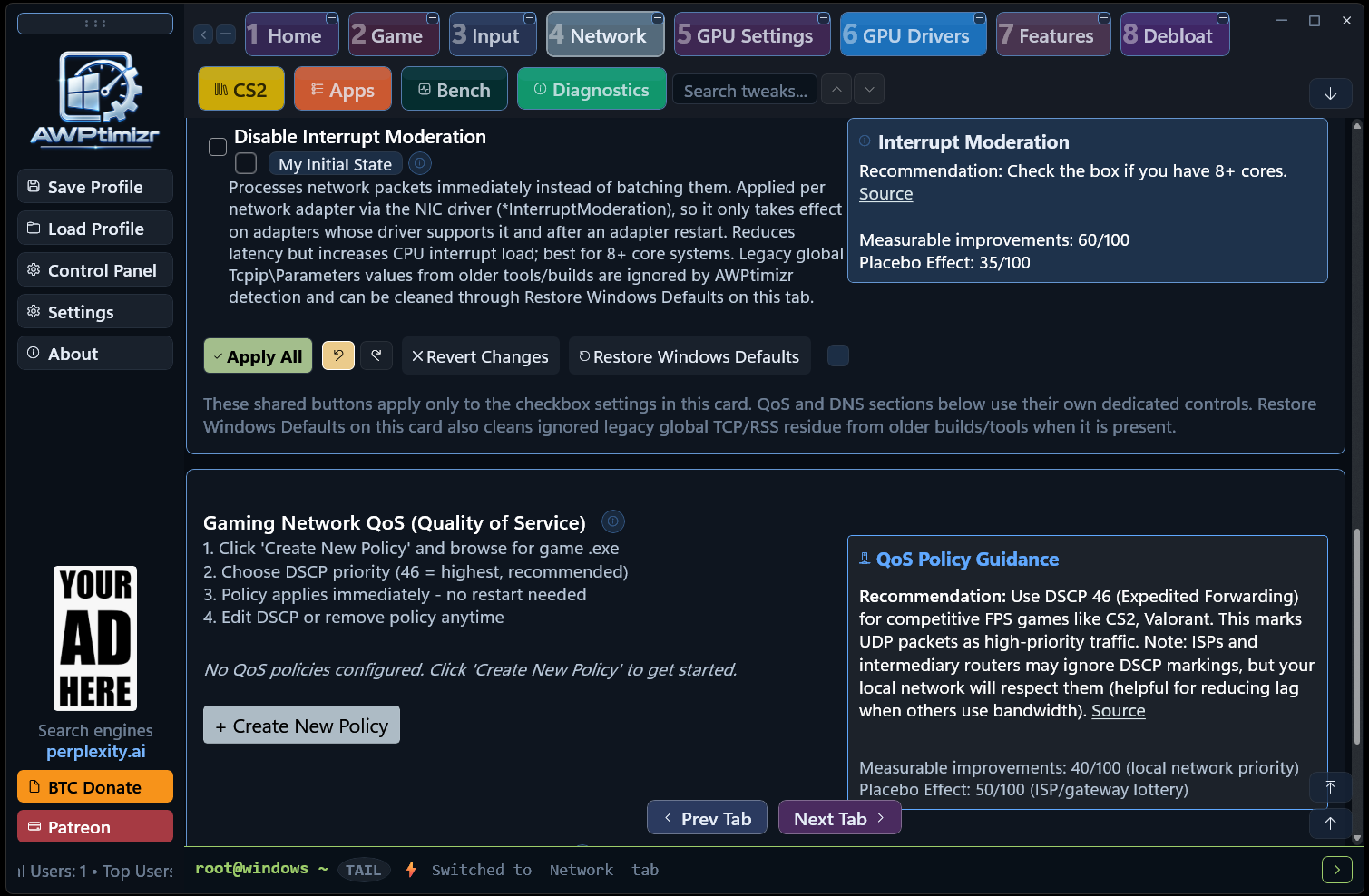This screenshot has height=896, width=1369.
Task: Open info icon next to My Initial State
Action: (x=420, y=164)
